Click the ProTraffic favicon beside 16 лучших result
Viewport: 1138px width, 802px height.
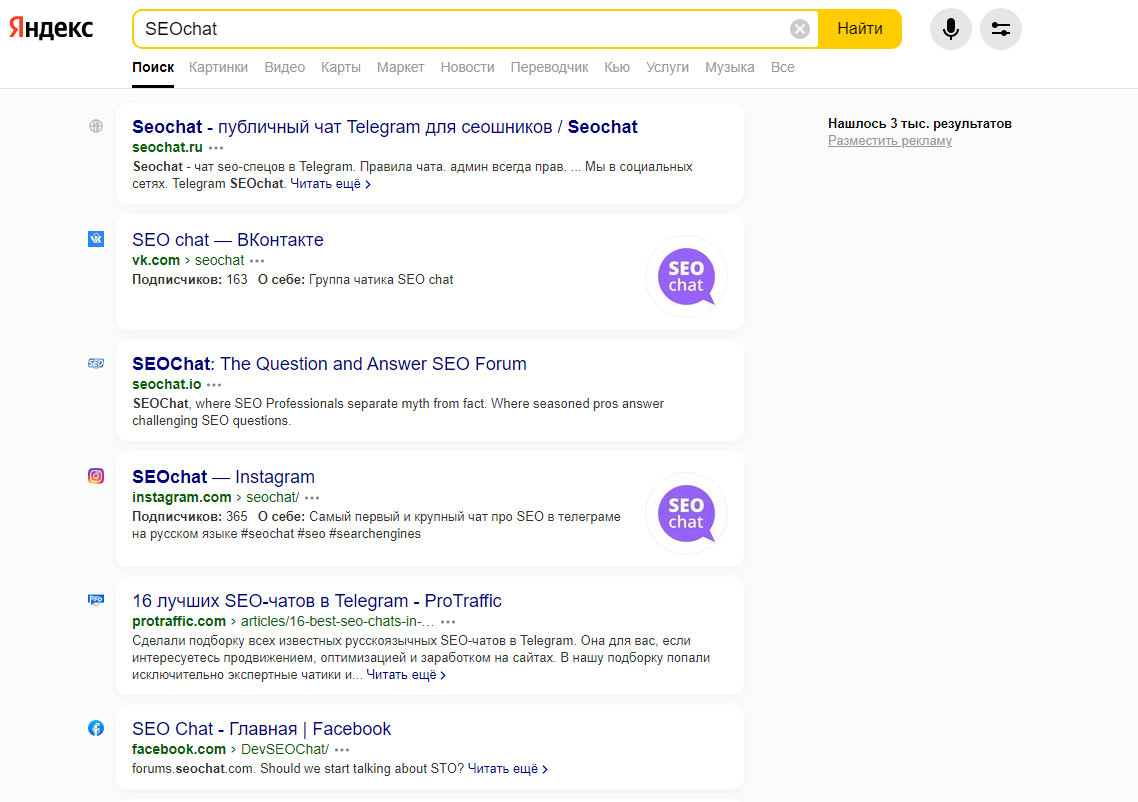click(96, 600)
